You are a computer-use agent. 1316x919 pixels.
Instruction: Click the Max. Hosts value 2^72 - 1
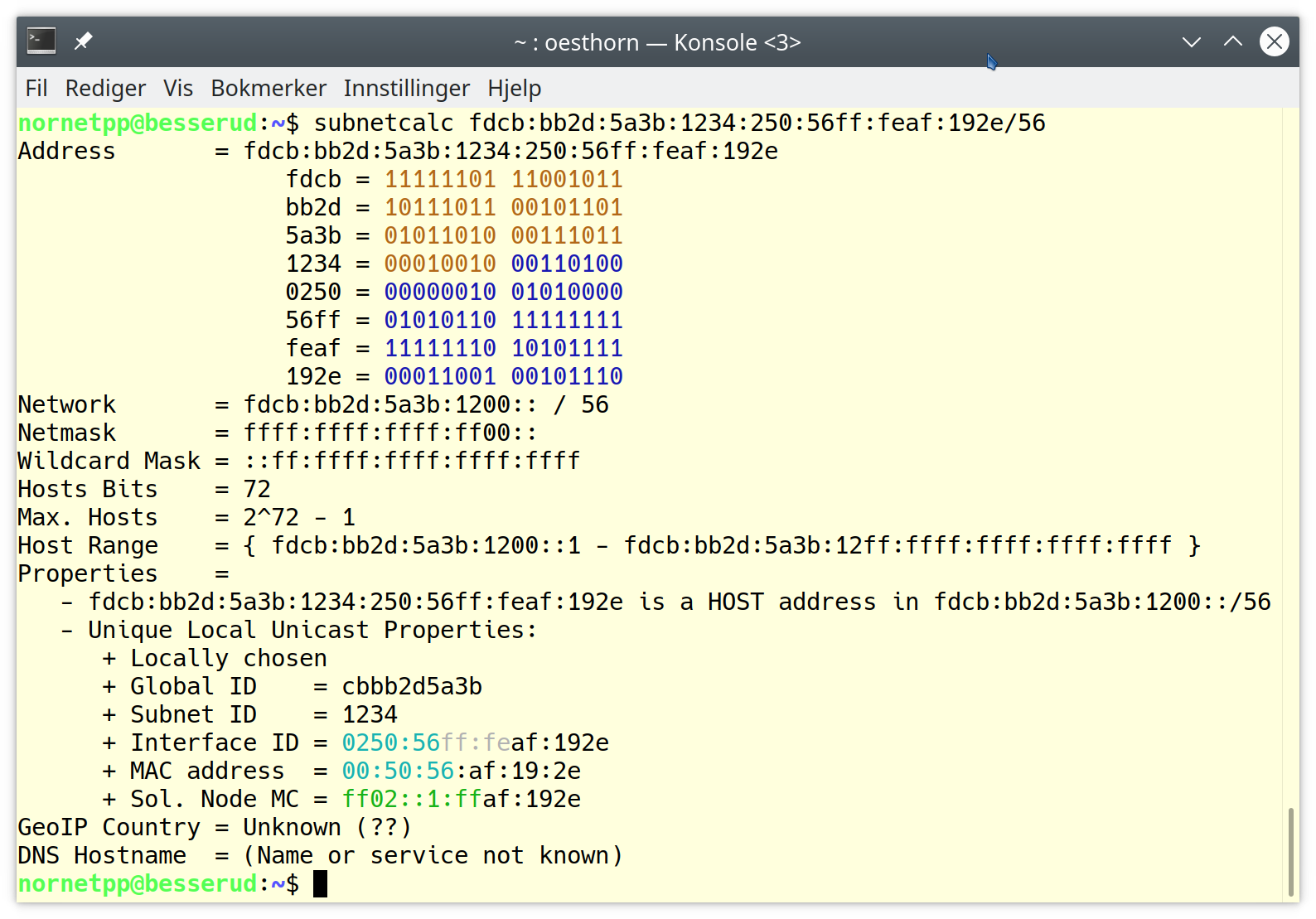pyautogui.click(x=299, y=517)
